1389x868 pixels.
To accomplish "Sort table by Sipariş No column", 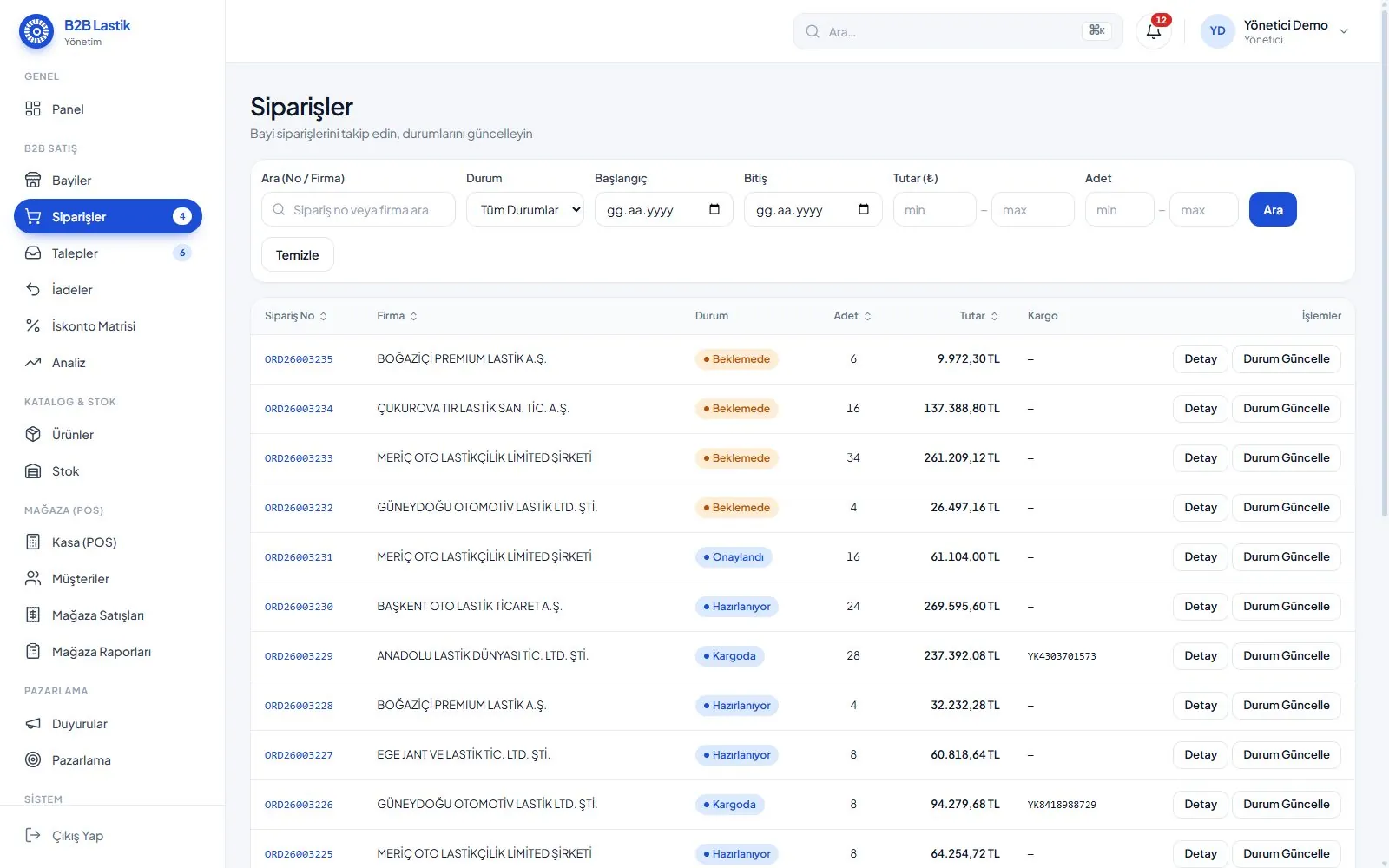I will (x=296, y=316).
